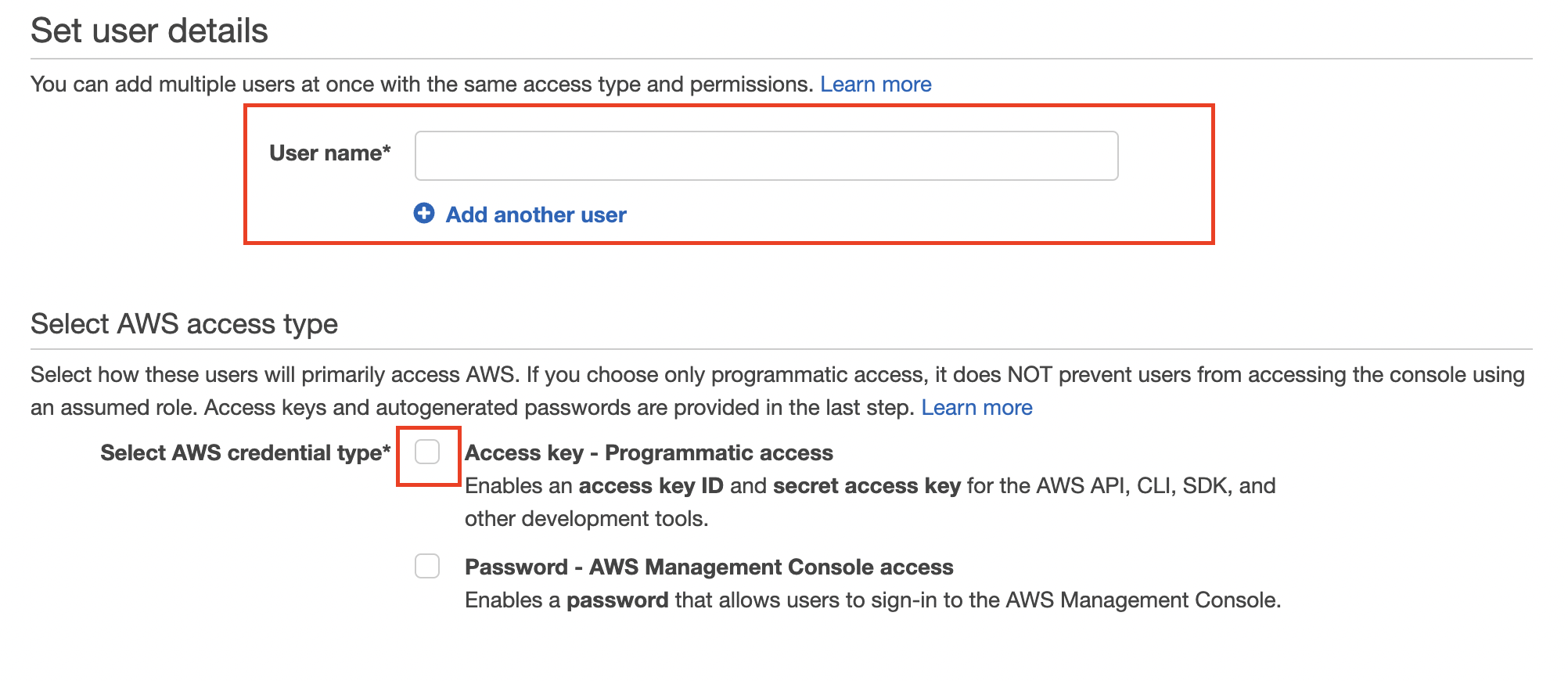
Task: Click the Password - AWS Management Console access label
Action: tap(709, 567)
